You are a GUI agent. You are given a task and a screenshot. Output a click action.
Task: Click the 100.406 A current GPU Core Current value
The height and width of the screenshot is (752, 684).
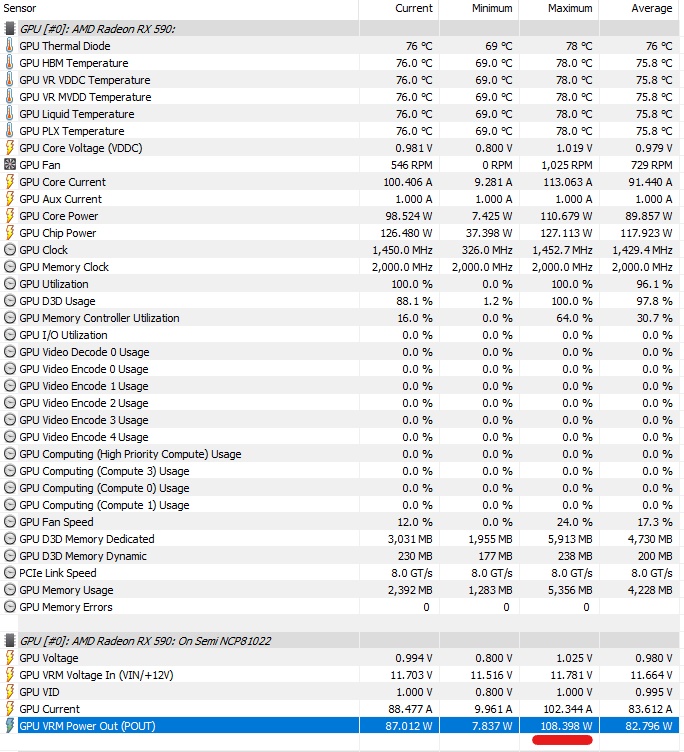point(408,182)
